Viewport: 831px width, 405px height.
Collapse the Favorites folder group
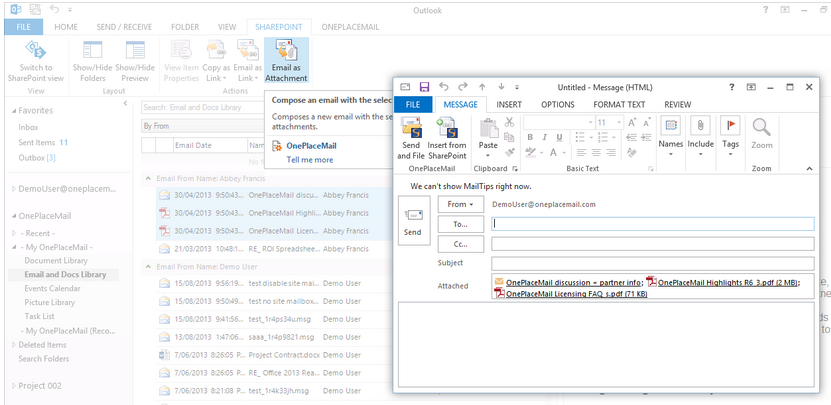pos(14,110)
